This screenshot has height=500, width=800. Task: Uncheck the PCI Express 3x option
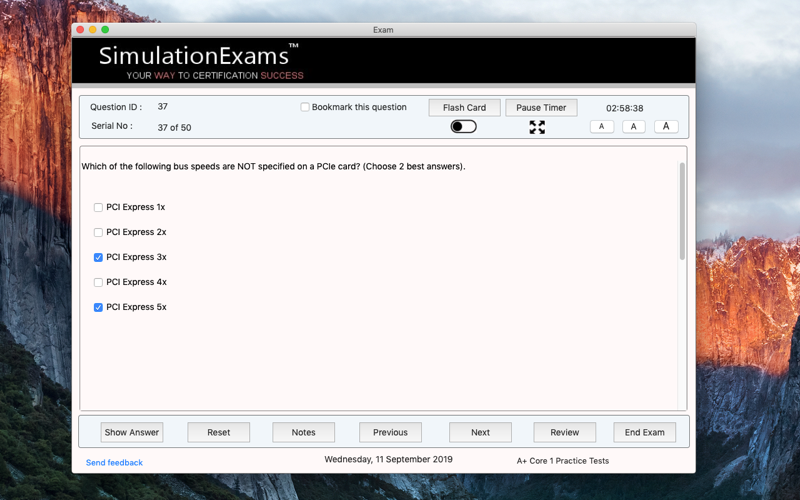click(98, 257)
